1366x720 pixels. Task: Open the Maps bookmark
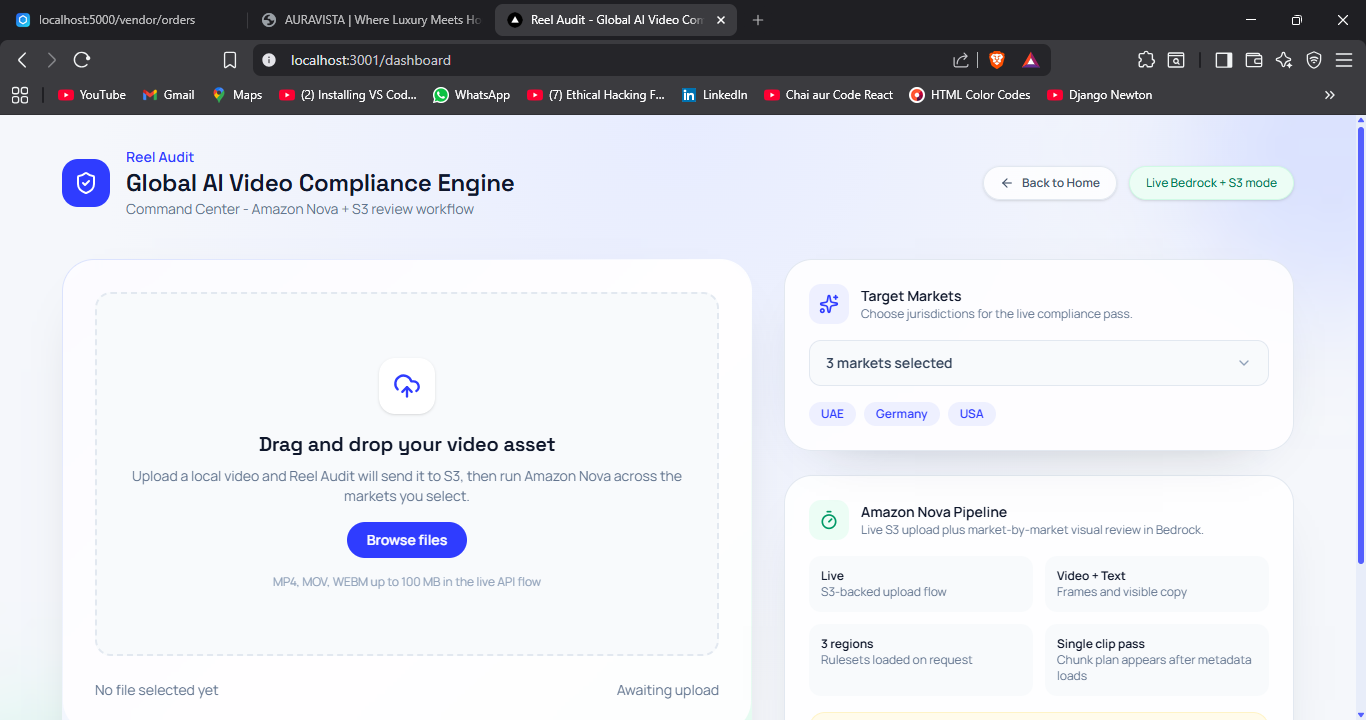tap(237, 95)
